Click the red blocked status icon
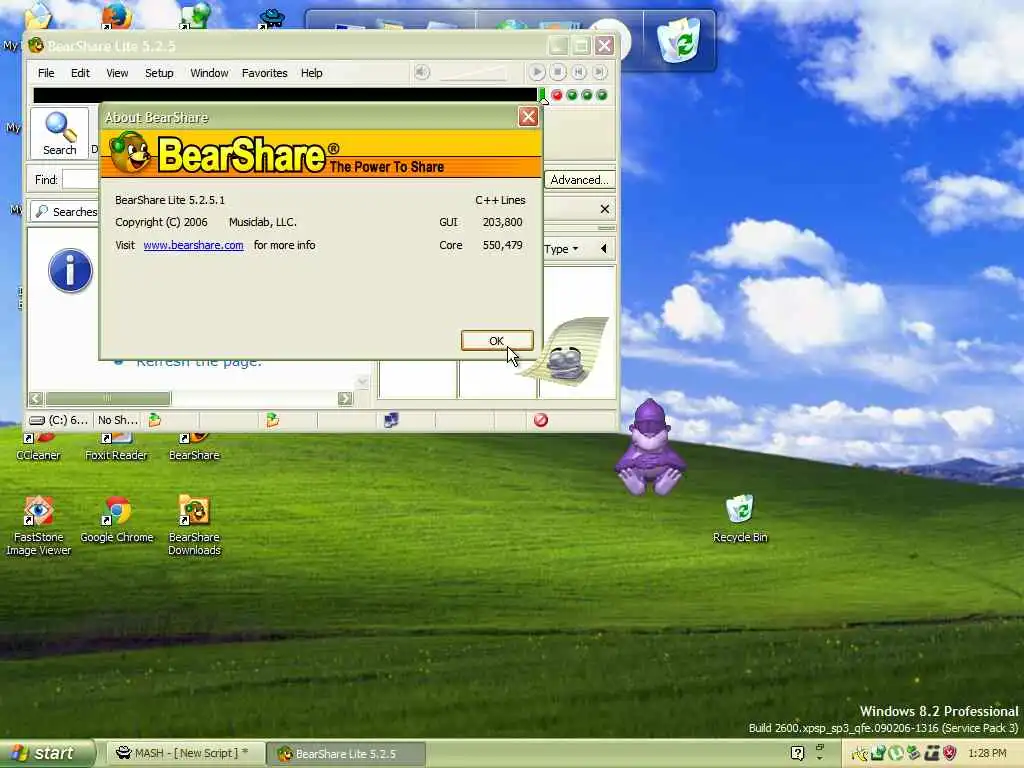Screen dimensions: 1024x768 pos(540,420)
